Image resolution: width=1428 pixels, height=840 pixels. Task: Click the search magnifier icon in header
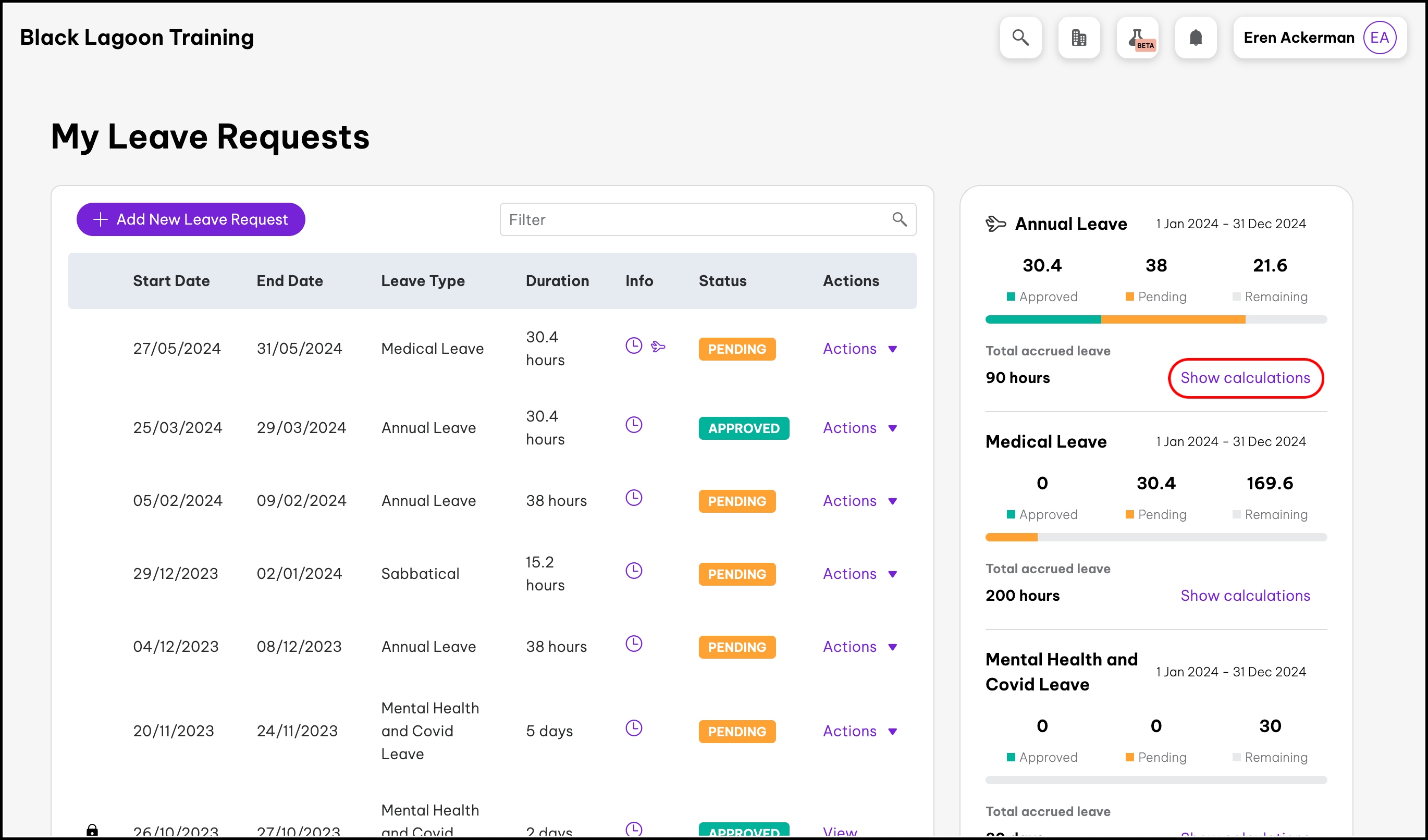coord(1020,38)
